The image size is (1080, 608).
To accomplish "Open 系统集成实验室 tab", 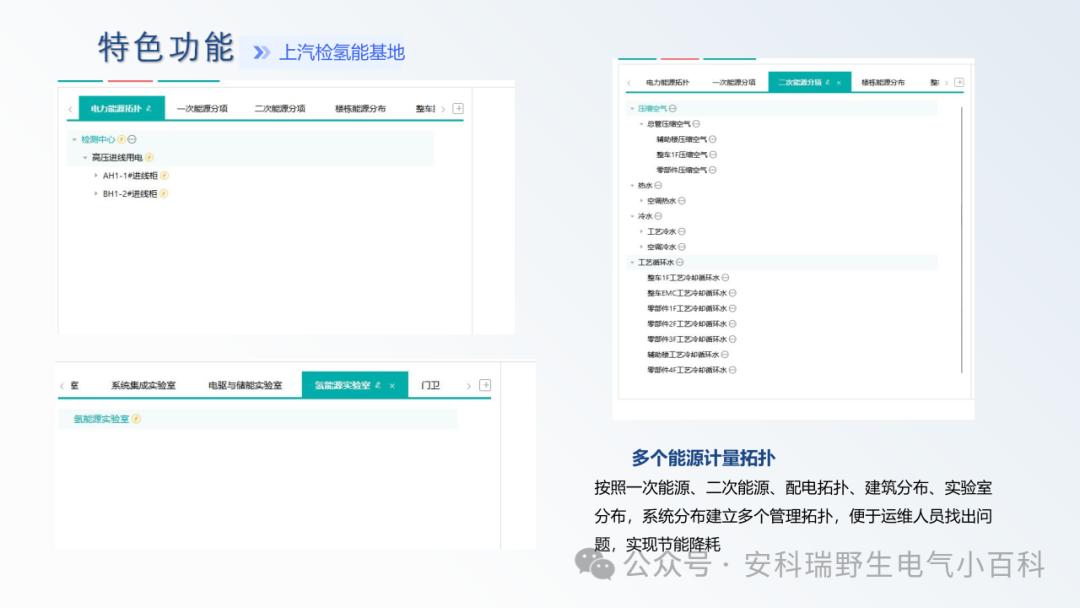I will pyautogui.click(x=143, y=386).
